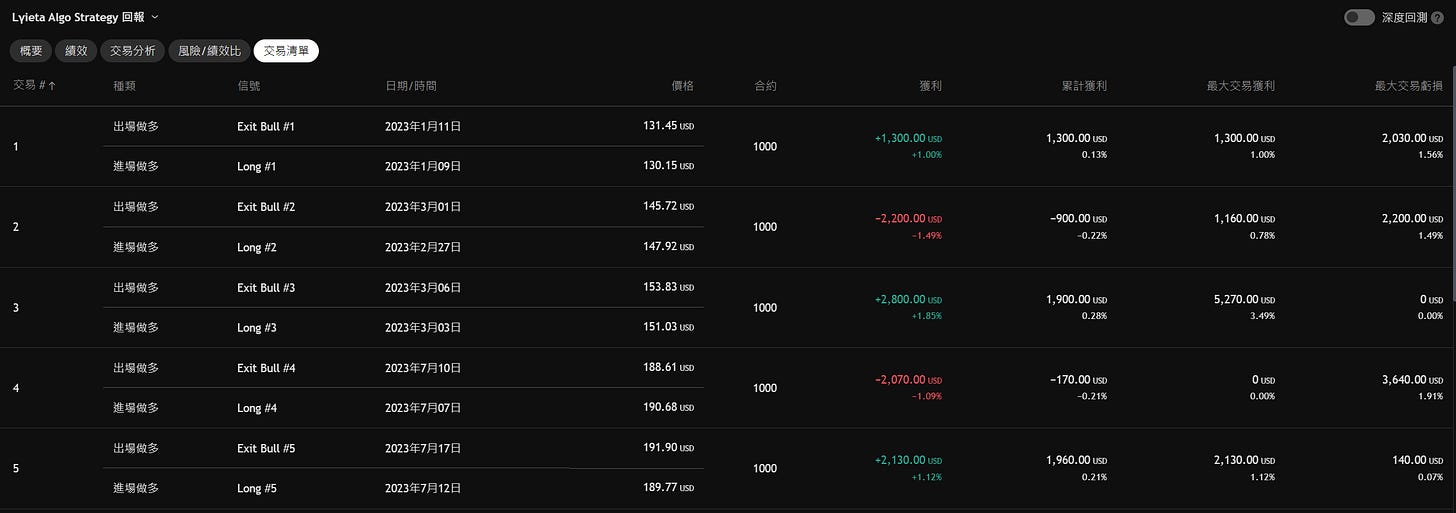Viewport: 1456px width, 513px height.
Task: Click the price 131.45 USD
Action: [x=668, y=126]
